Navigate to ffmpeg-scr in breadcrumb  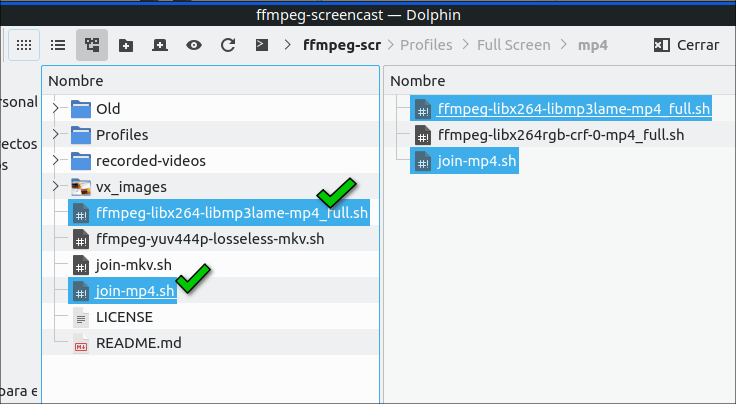click(342, 45)
